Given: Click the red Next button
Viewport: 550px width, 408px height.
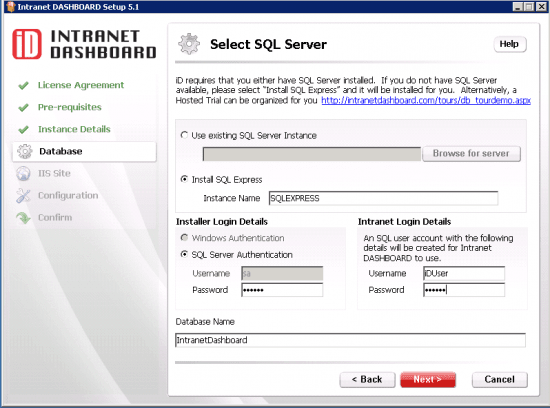Looking at the screenshot, I should (428, 380).
